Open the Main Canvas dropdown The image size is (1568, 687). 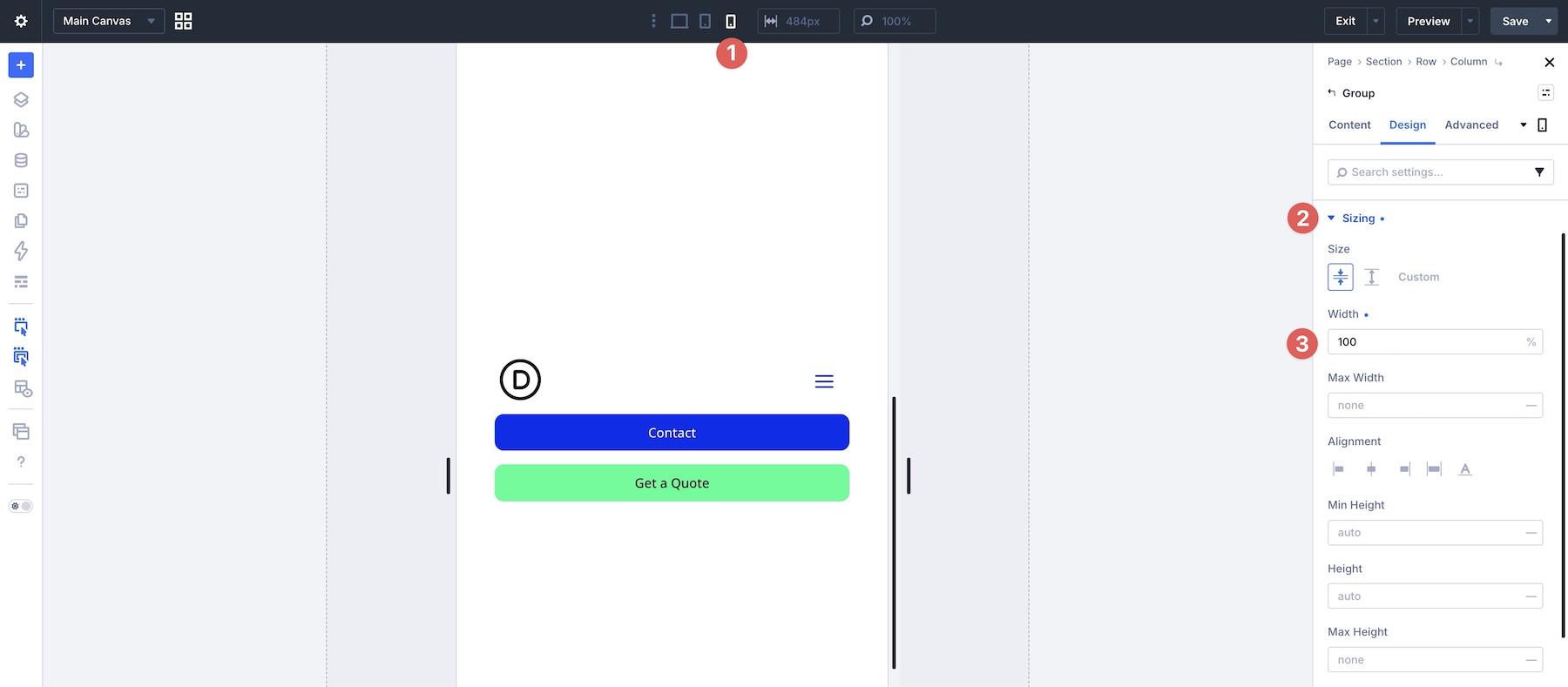pyautogui.click(x=109, y=21)
